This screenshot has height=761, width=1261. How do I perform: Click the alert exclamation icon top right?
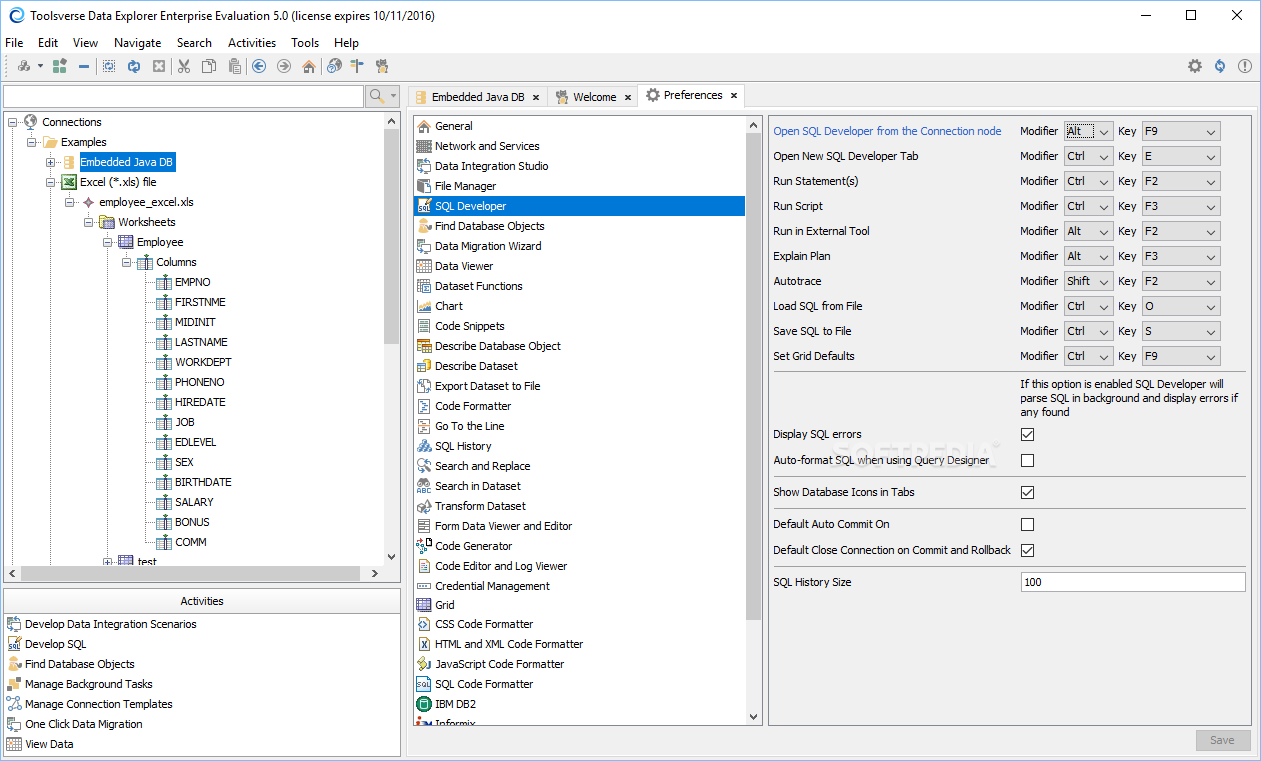(1245, 66)
